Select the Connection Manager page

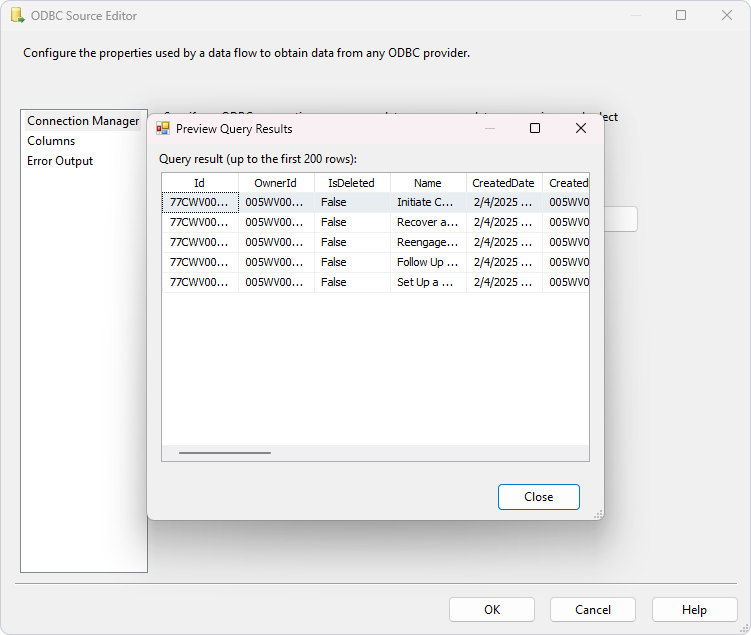(x=83, y=121)
